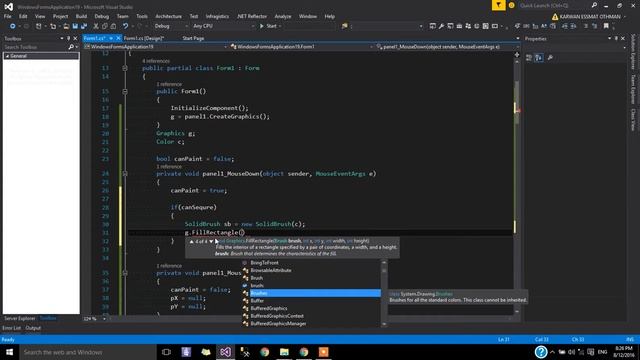The width and height of the screenshot is (640, 360).
Task: Pin the Toolbox panel auto-hide icon
Action: [68, 38]
